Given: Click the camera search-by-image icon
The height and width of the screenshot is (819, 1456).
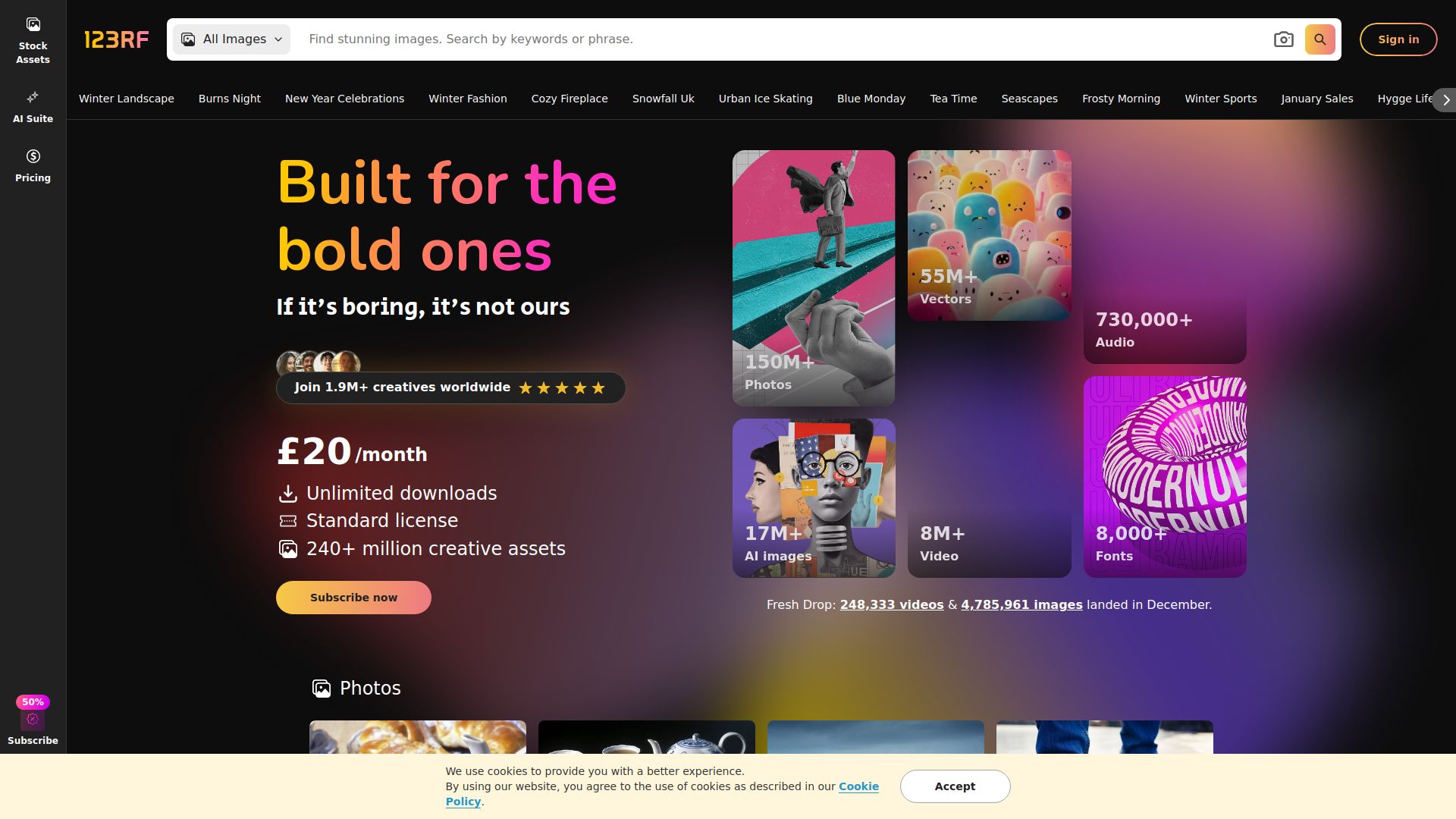Looking at the screenshot, I should tap(1283, 39).
